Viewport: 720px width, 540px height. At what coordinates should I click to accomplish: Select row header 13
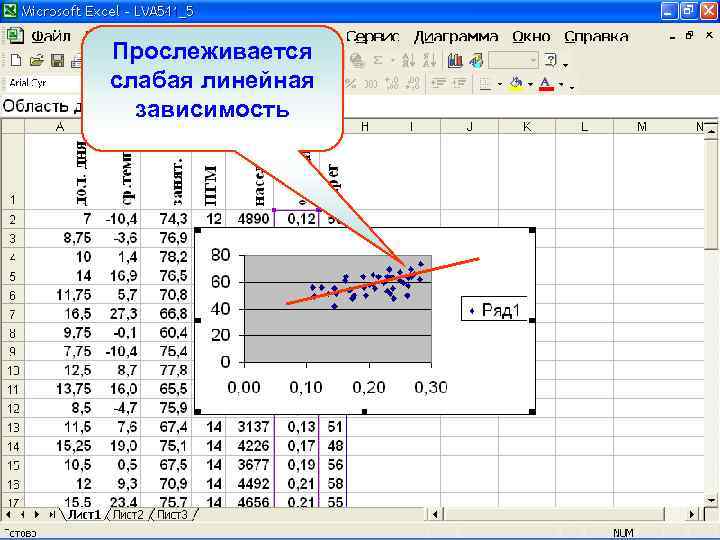(12, 427)
